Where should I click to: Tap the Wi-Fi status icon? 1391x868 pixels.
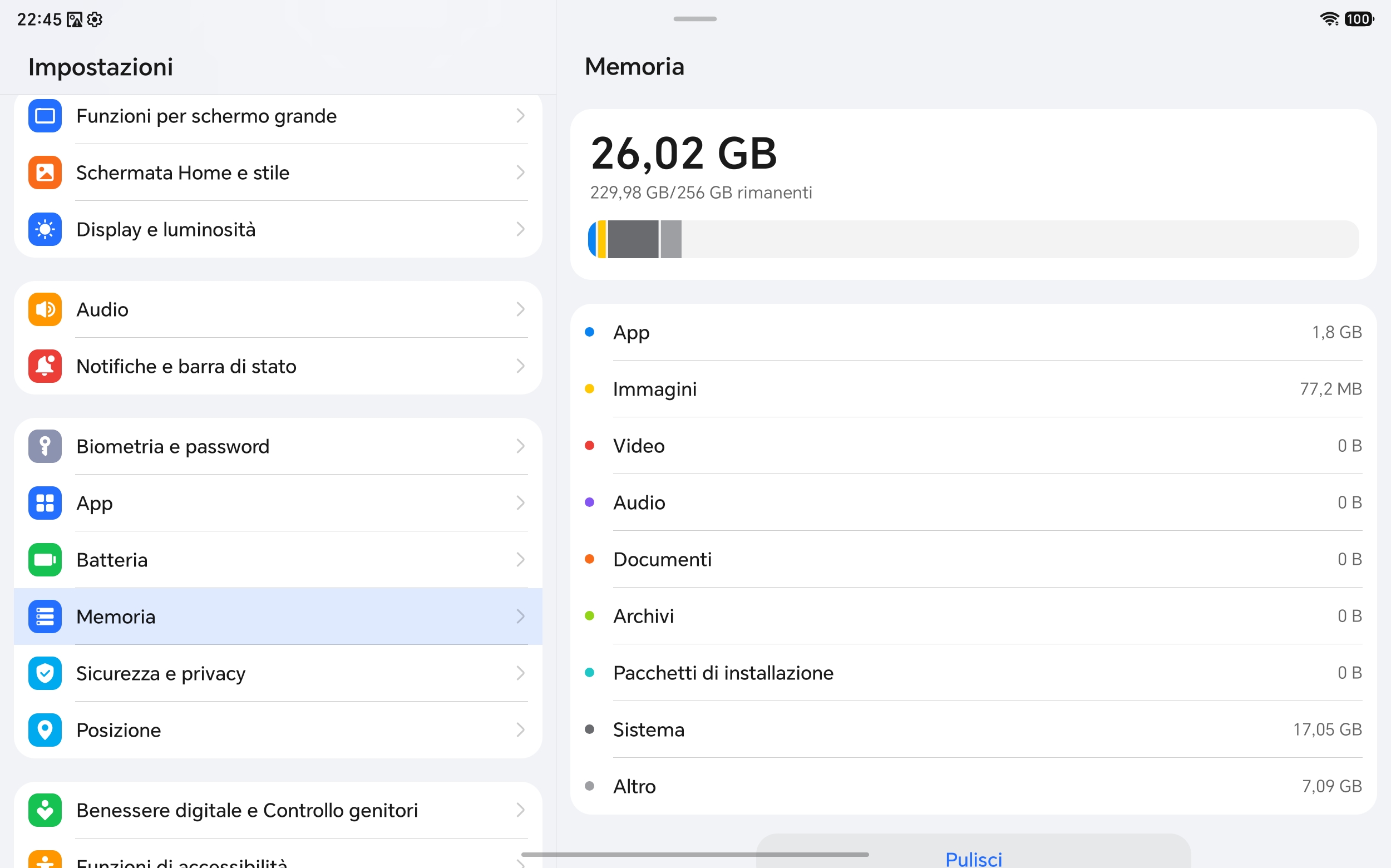pos(1329,19)
